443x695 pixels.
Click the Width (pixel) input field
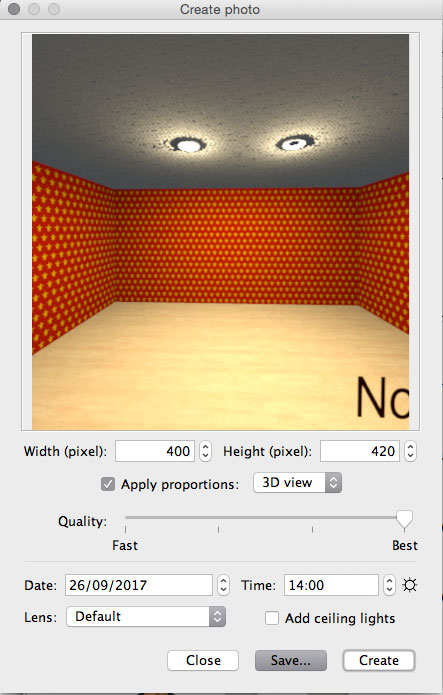[155, 451]
